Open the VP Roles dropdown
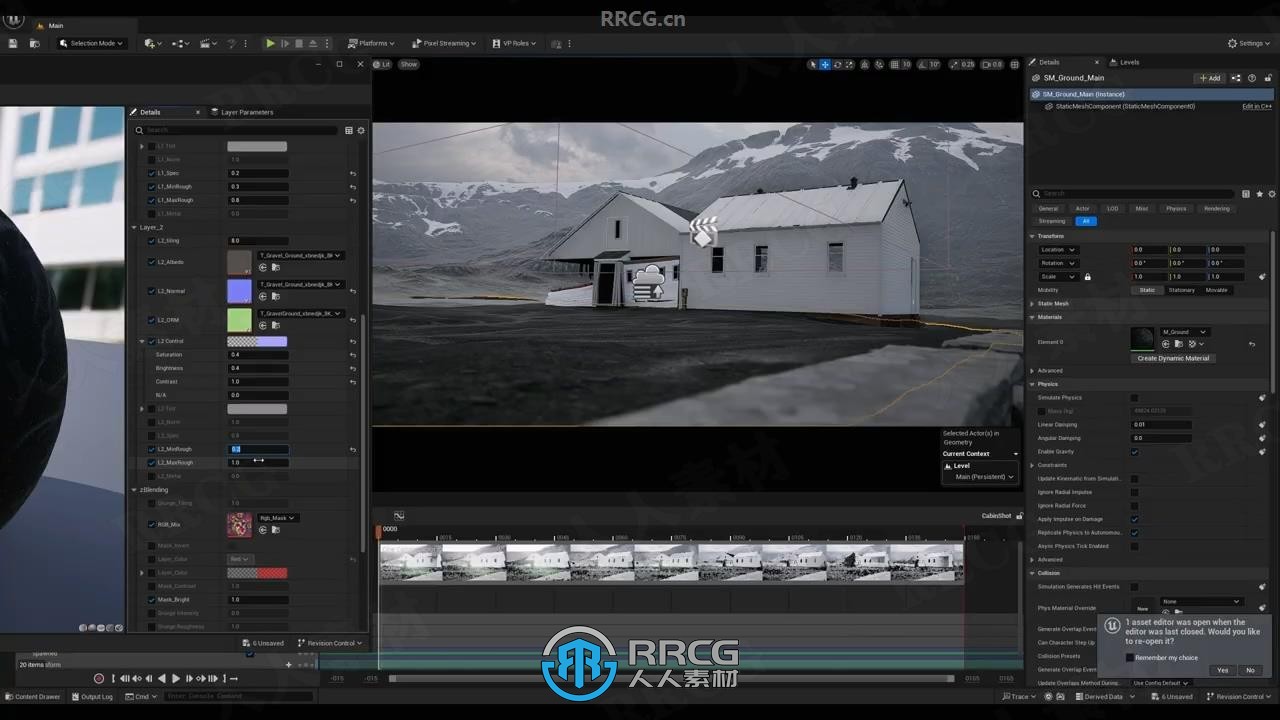The image size is (1280, 720). pyautogui.click(x=514, y=43)
